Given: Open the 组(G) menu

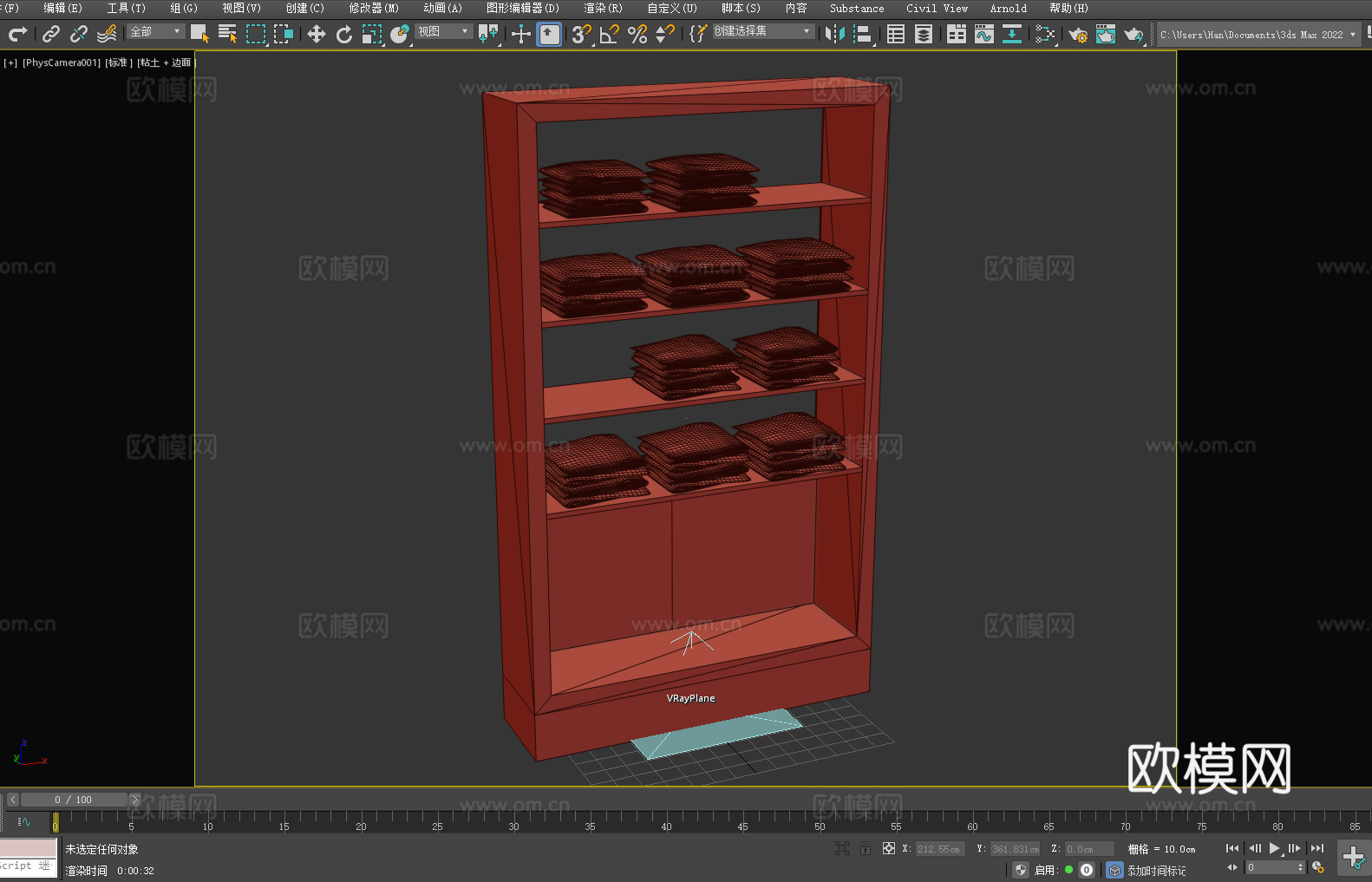Looking at the screenshot, I should [x=184, y=8].
